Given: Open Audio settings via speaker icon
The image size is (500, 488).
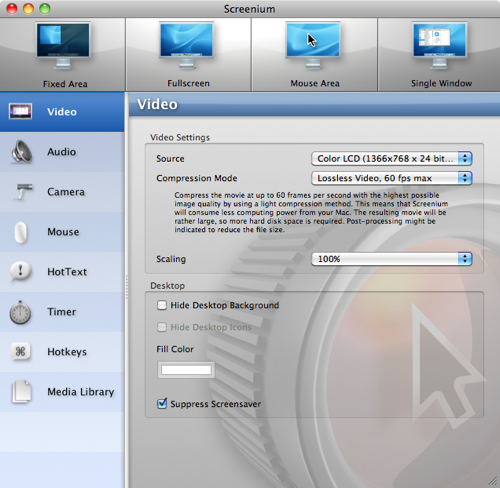Looking at the screenshot, I should coord(22,152).
